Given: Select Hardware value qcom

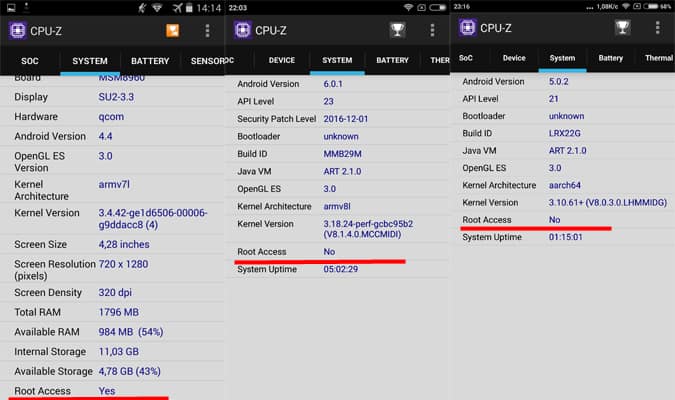Looking at the screenshot, I should click(111, 117).
